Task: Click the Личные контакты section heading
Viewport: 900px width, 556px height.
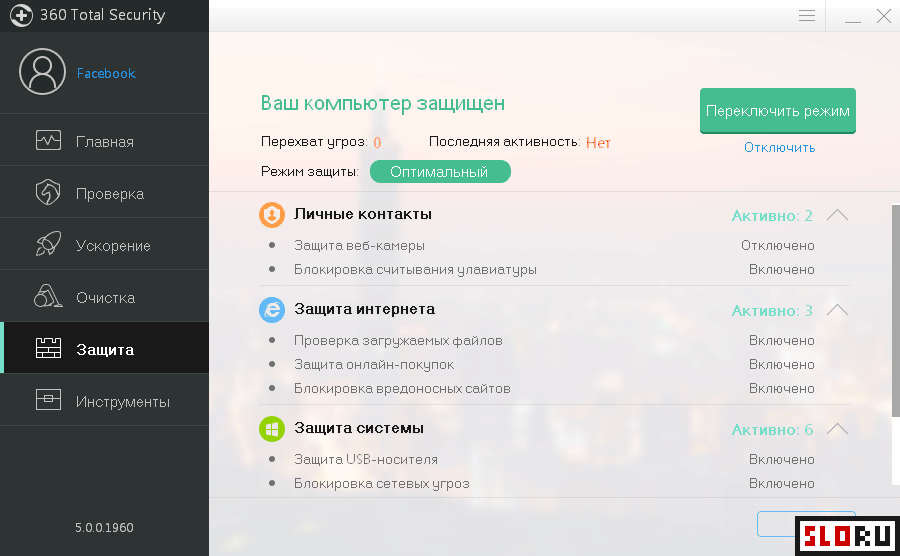Action: pyautogui.click(x=363, y=214)
